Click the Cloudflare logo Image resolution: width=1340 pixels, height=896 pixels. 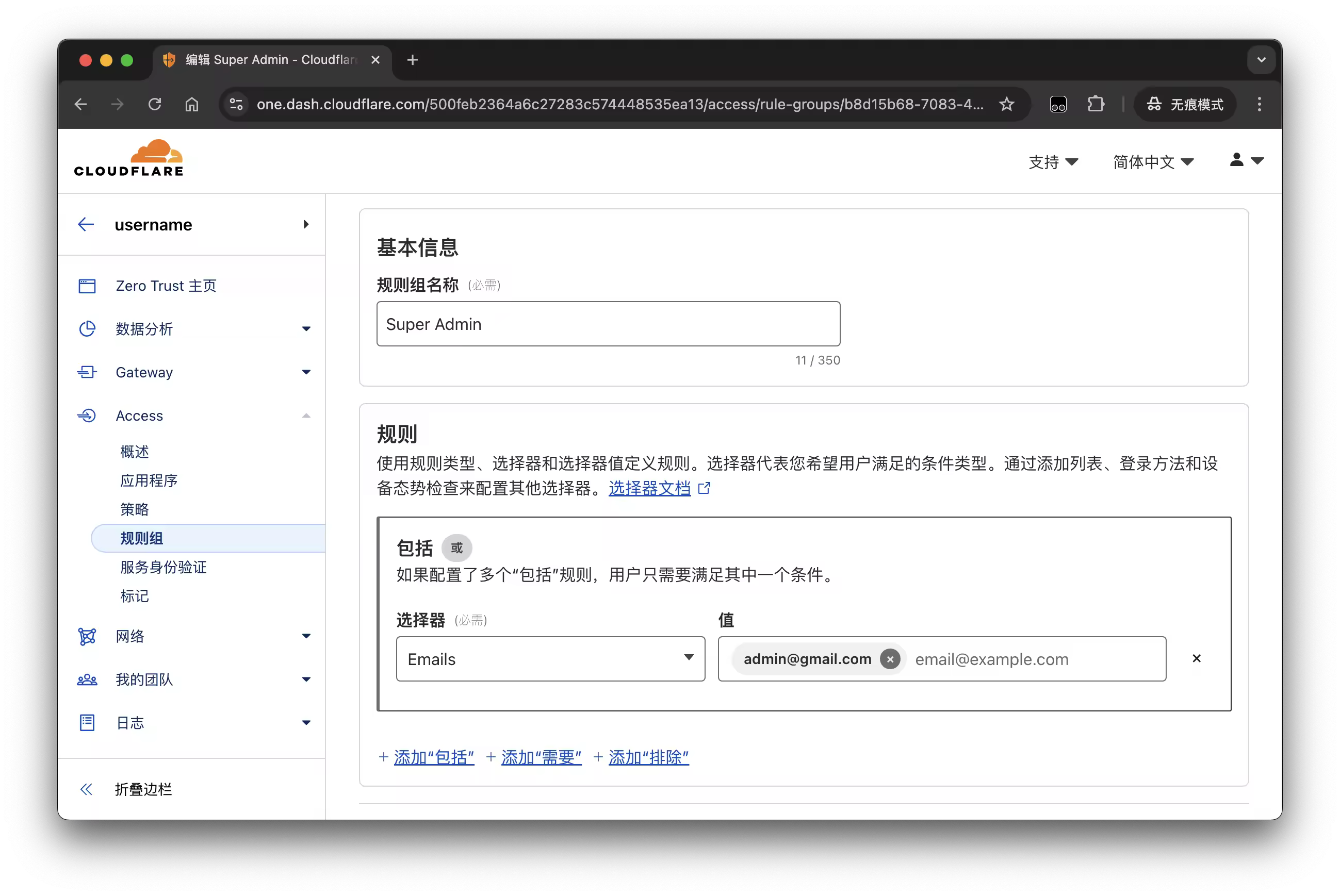point(128,158)
